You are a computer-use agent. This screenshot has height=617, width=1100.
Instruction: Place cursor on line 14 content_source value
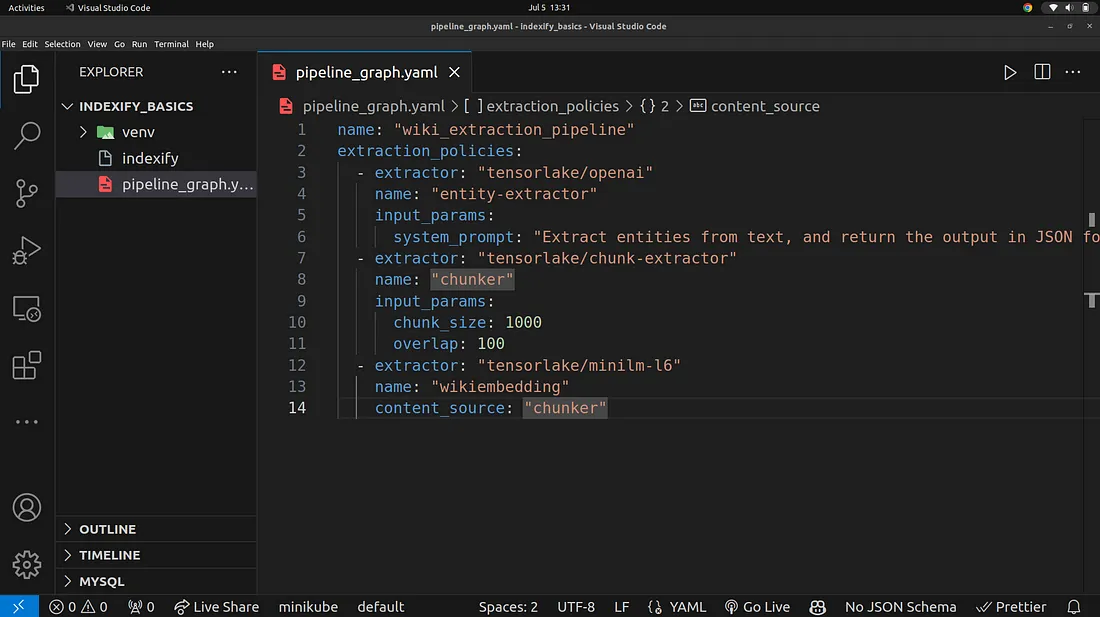[x=565, y=408]
